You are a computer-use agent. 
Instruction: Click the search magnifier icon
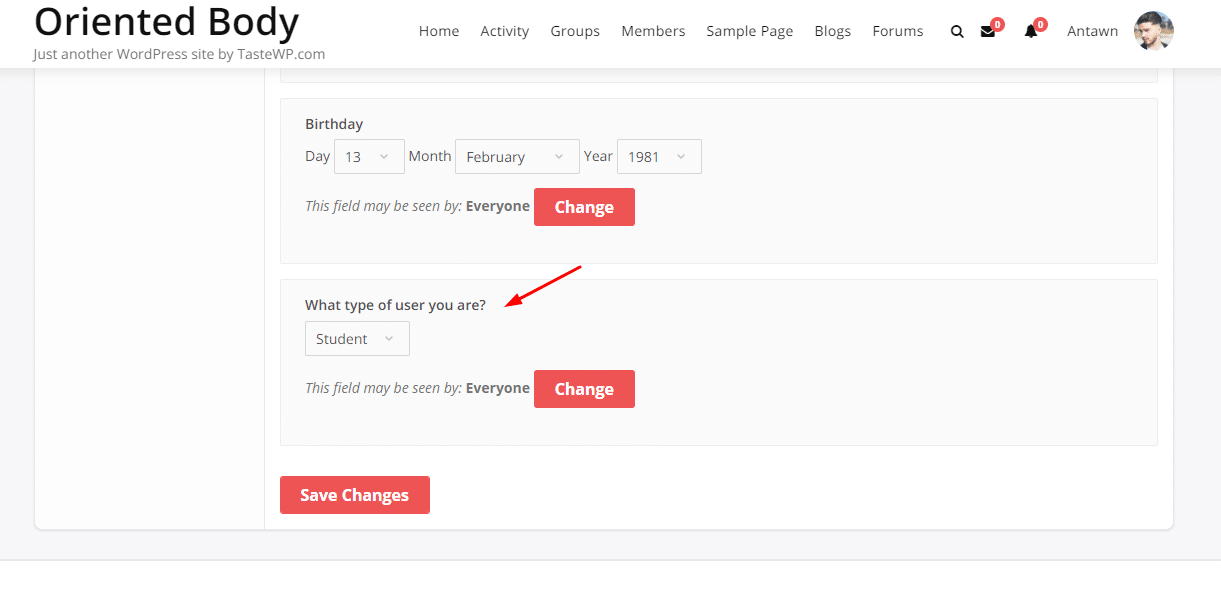[x=957, y=32]
